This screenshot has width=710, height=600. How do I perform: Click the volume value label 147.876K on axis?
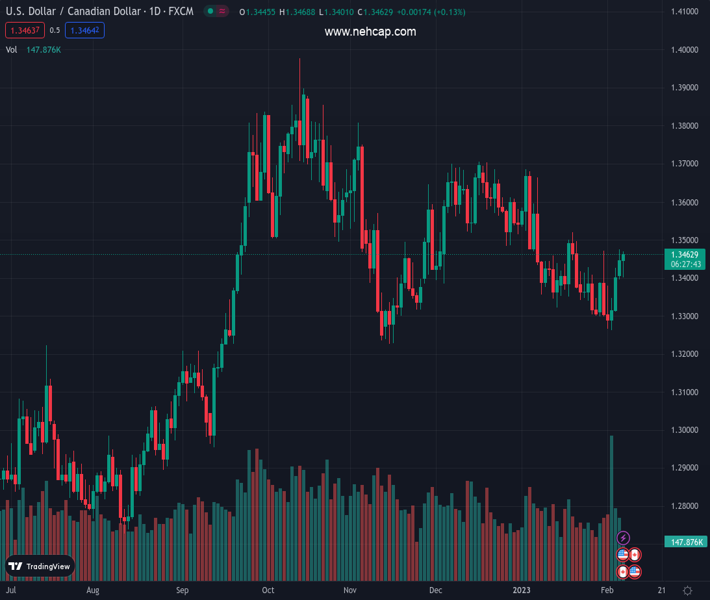(x=687, y=541)
